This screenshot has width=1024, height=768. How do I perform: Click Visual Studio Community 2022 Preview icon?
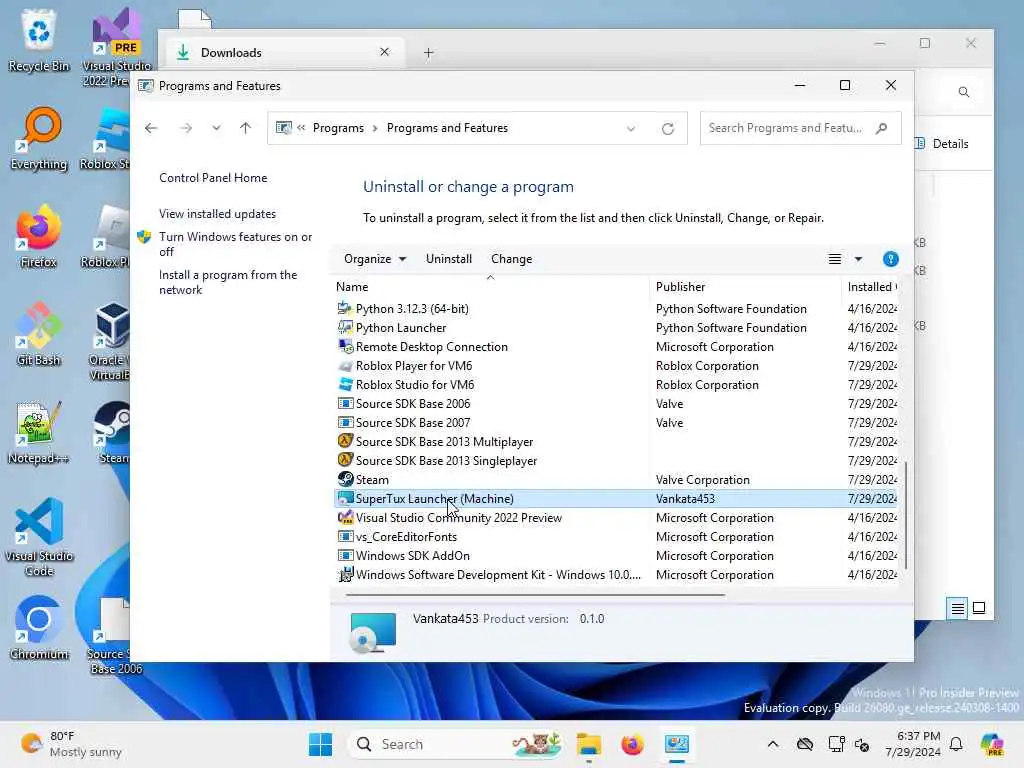click(345, 517)
